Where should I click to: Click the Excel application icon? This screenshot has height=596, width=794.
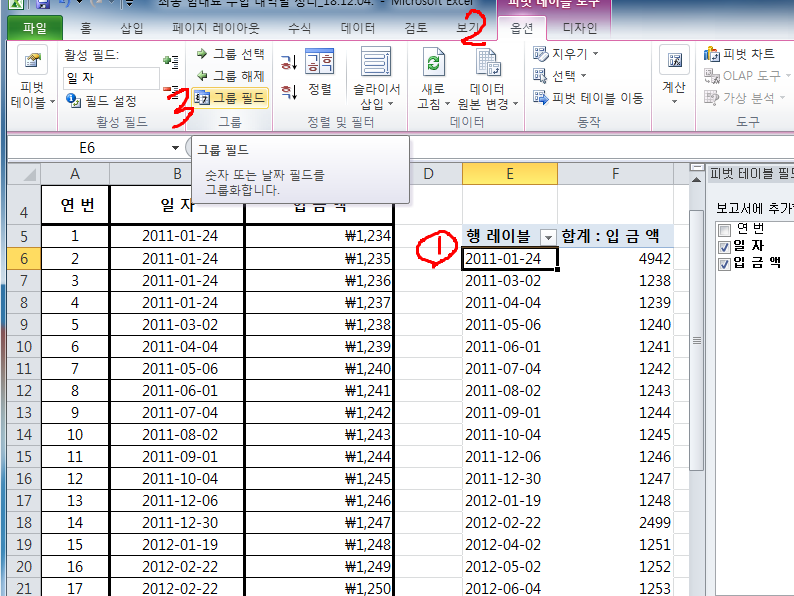click(17, 4)
